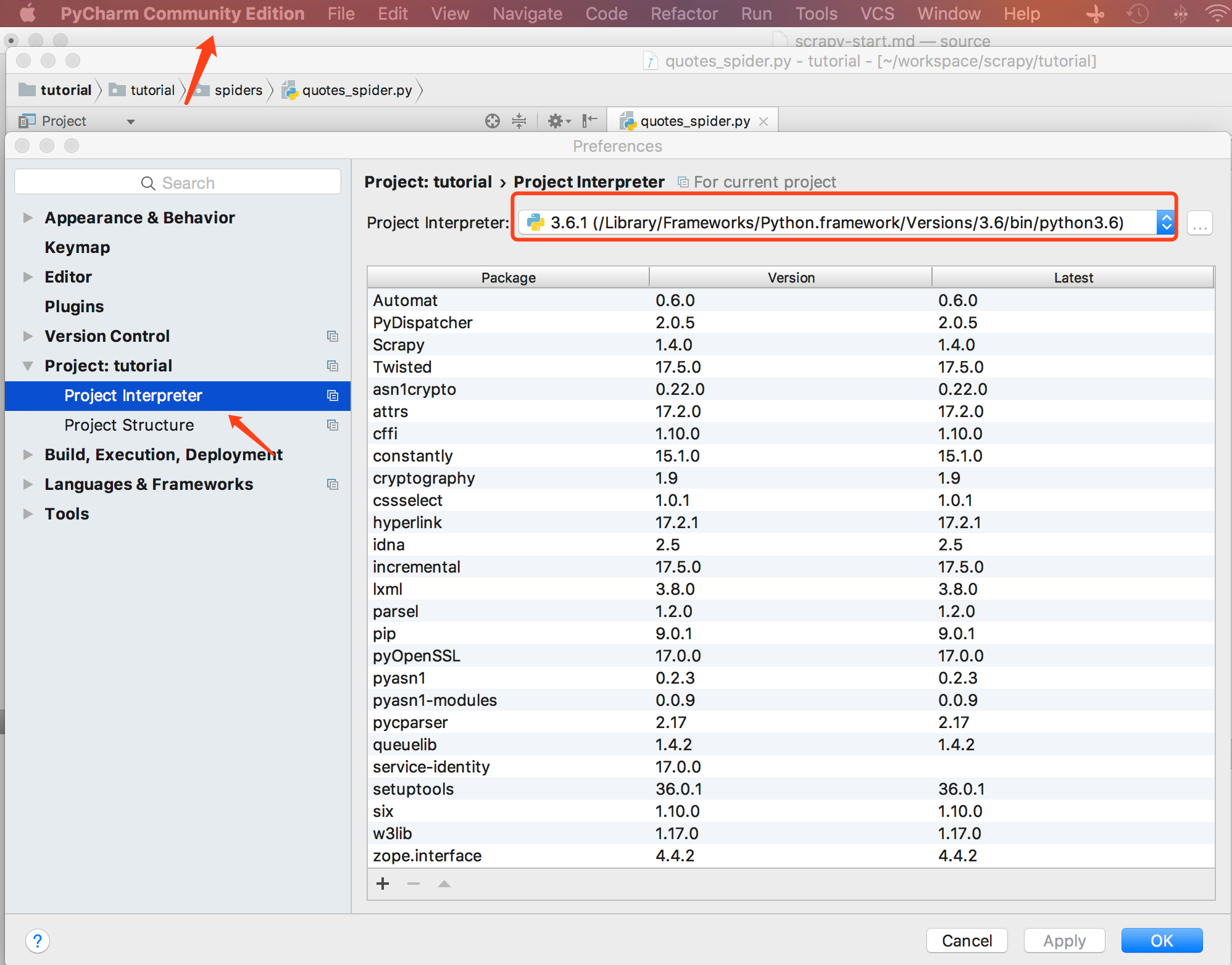The image size is (1232, 965).
Task: Click the remove package minus icon
Action: 414,884
